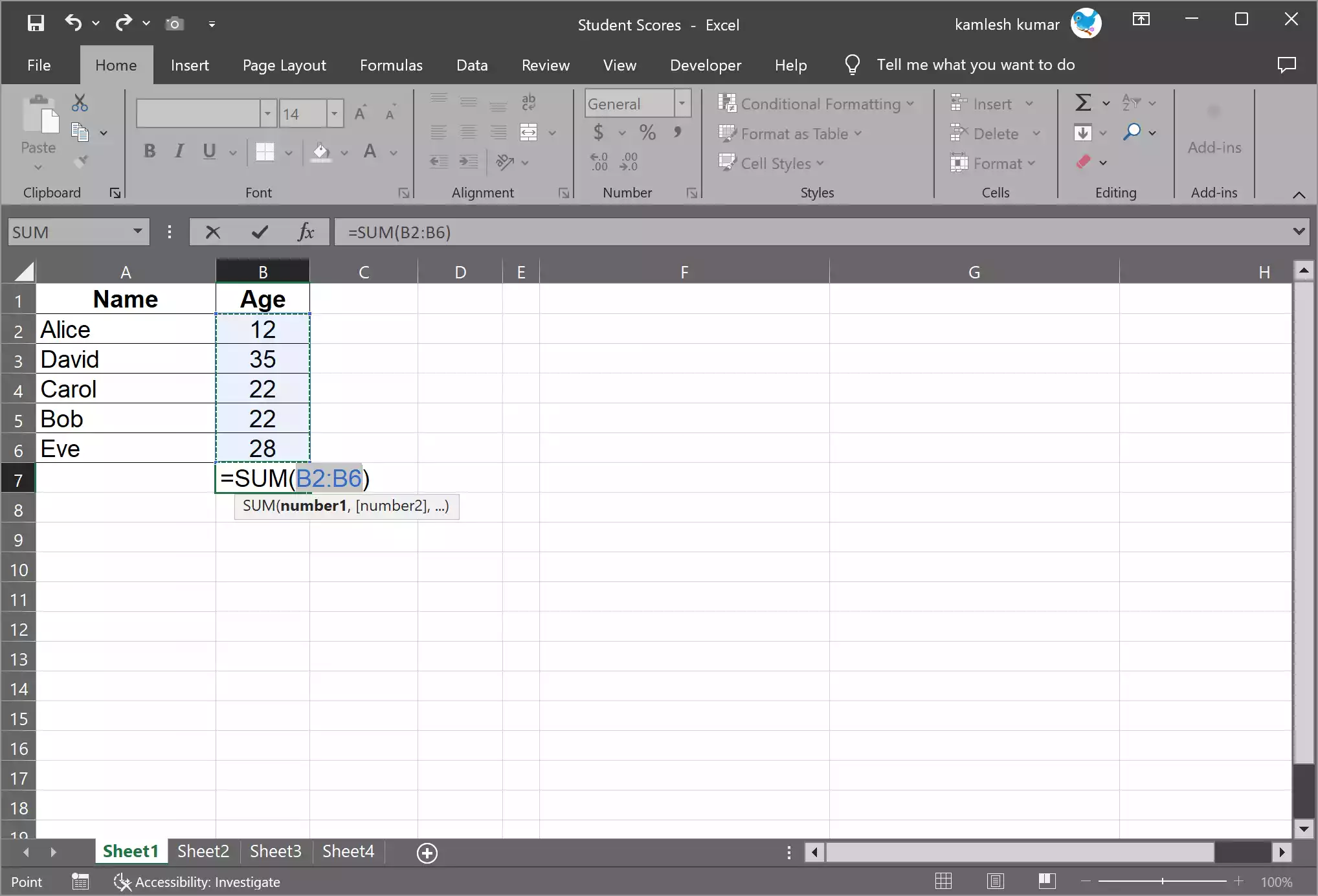1318x896 pixels.
Task: Click the Insert Function fx icon
Action: (306, 232)
